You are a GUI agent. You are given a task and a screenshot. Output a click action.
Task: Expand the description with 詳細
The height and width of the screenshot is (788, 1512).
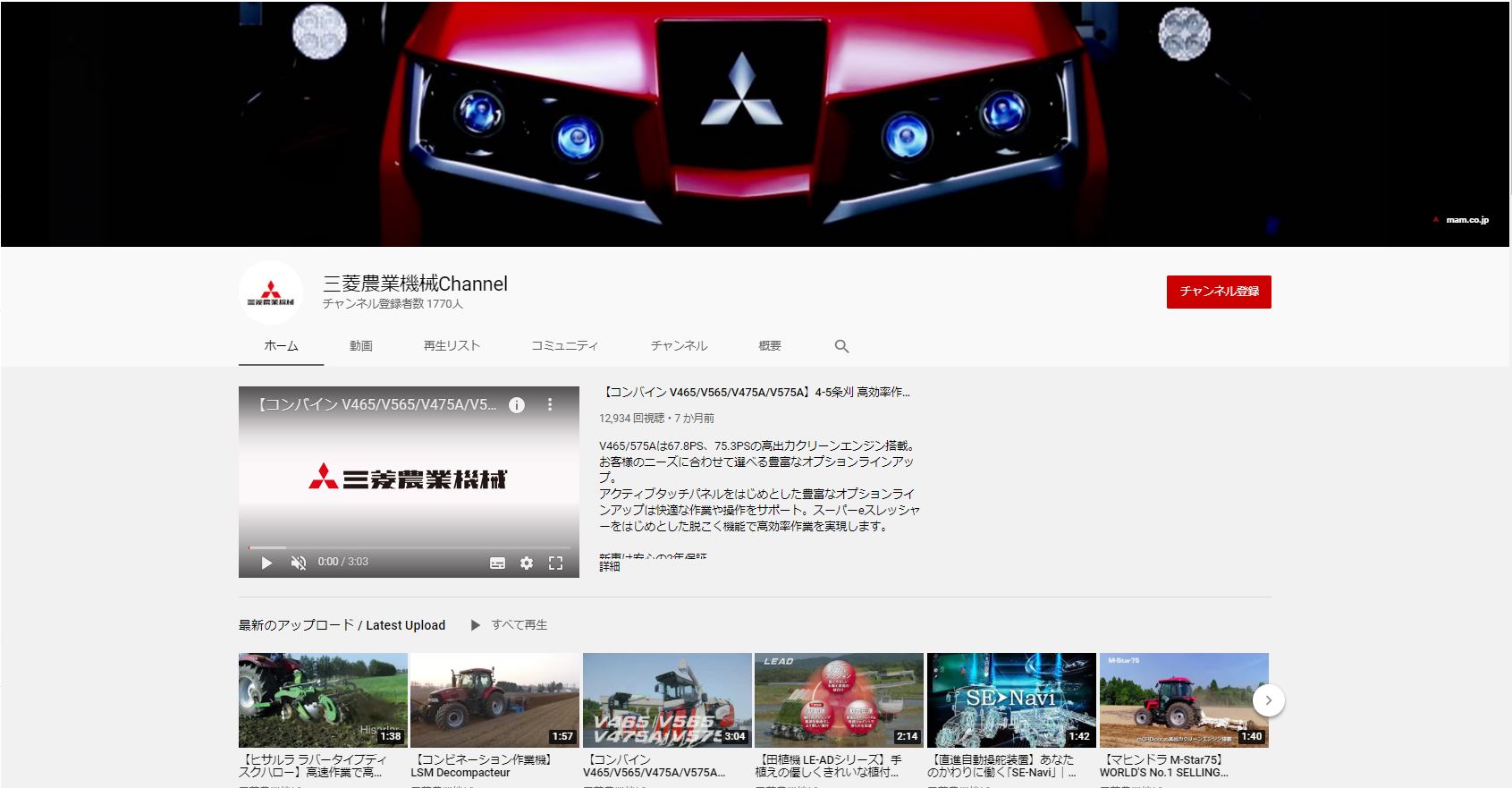coord(609,566)
